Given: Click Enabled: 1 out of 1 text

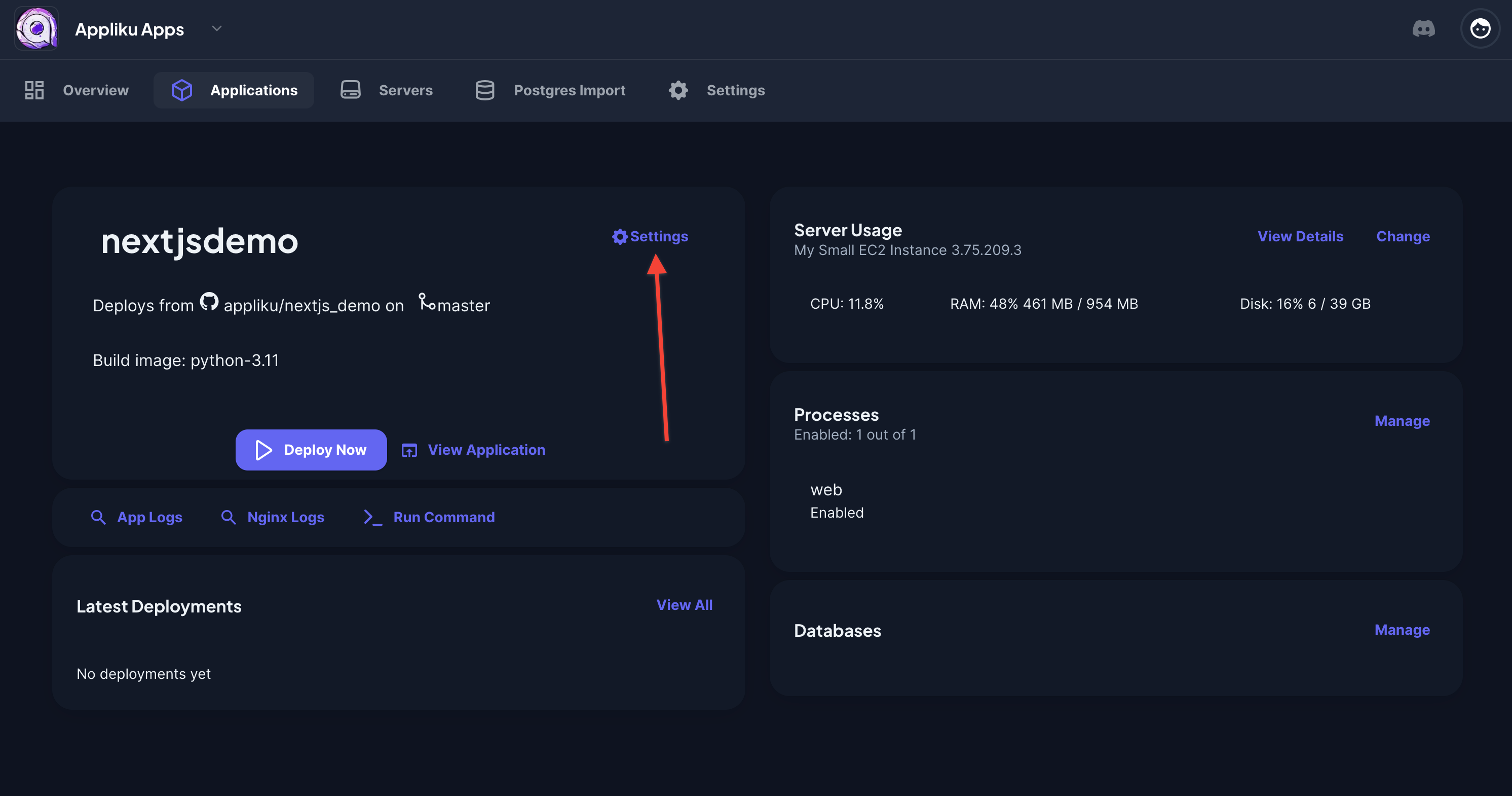Looking at the screenshot, I should click(x=855, y=435).
